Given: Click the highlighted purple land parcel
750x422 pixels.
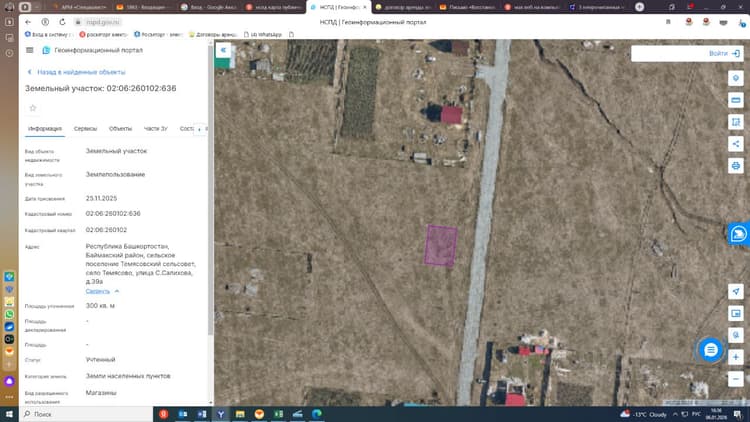Looking at the screenshot, I should point(441,245).
